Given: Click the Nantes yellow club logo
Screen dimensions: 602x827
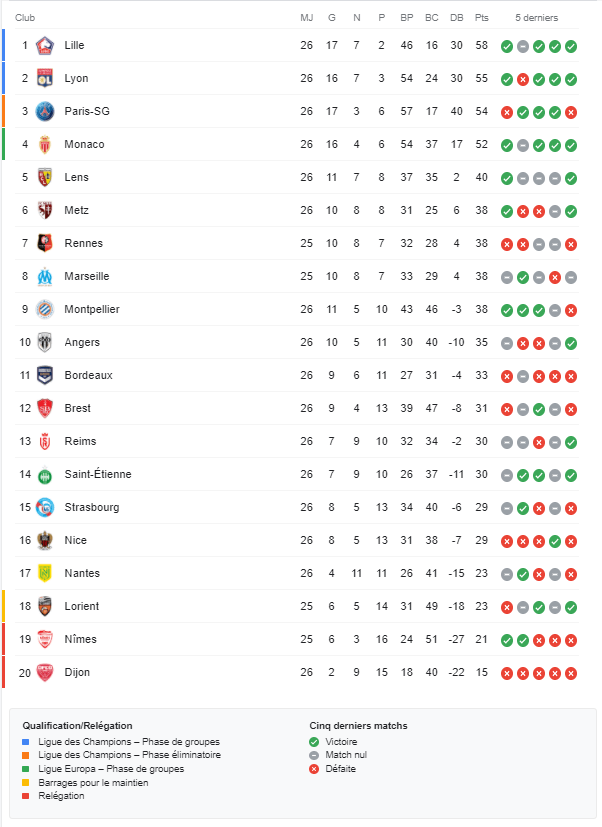Looking at the screenshot, I should click(45, 573).
